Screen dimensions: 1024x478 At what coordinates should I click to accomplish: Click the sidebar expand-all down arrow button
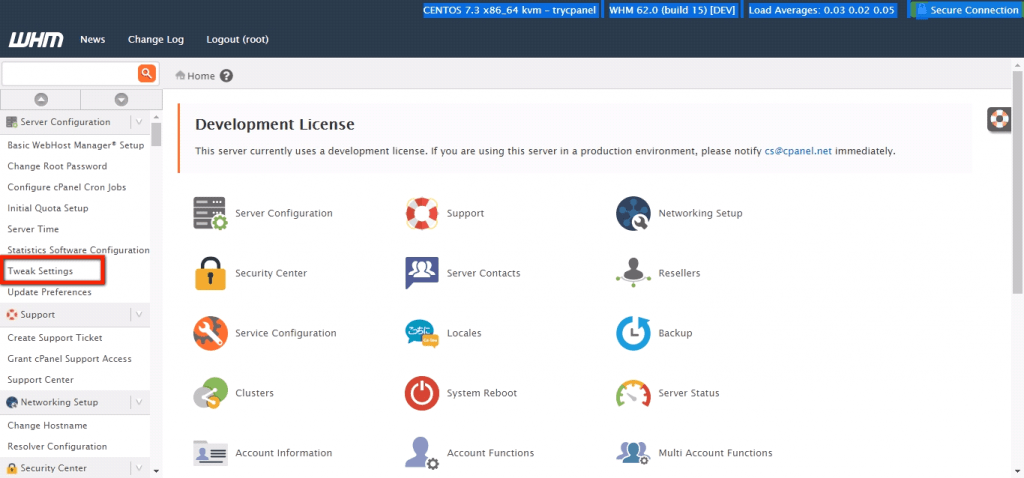click(121, 100)
